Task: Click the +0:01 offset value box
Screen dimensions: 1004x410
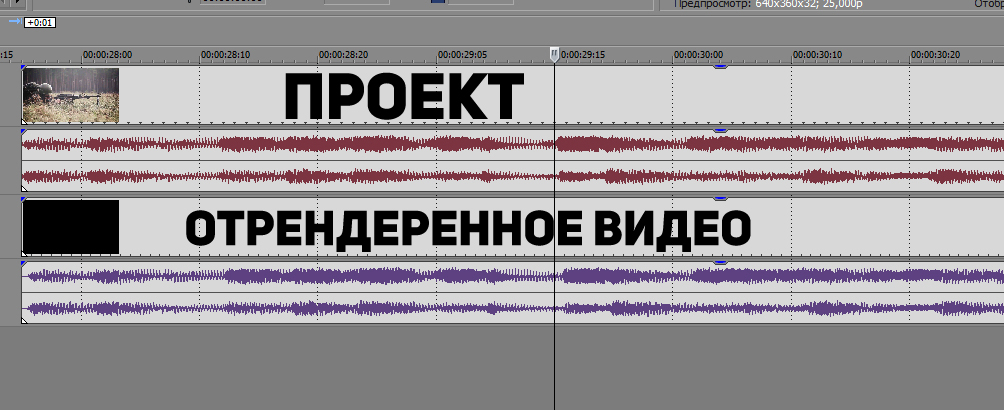Action: pyautogui.click(x=40, y=22)
